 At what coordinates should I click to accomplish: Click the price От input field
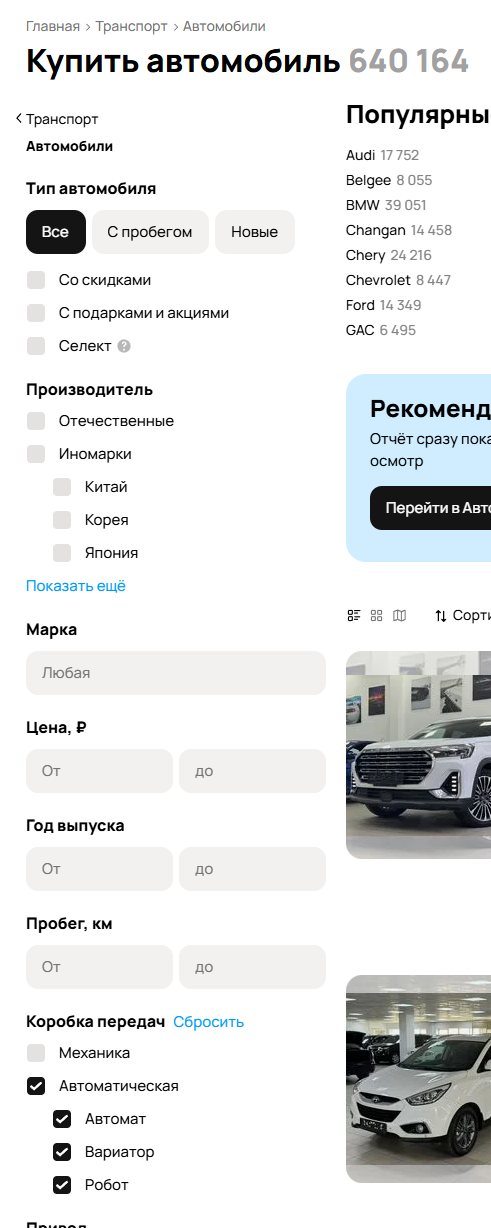click(x=100, y=771)
